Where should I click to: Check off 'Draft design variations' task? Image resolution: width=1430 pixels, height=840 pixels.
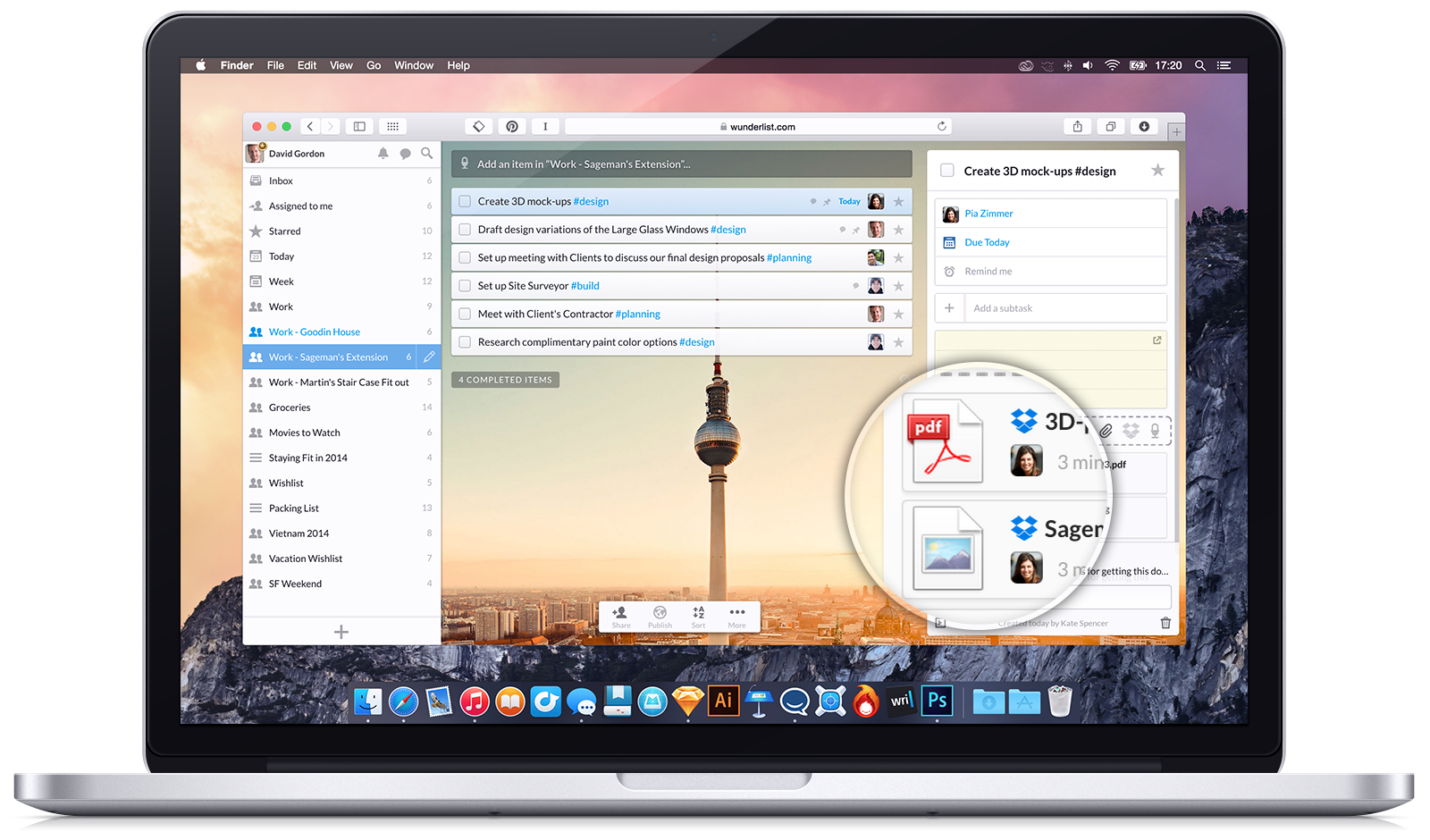point(465,230)
